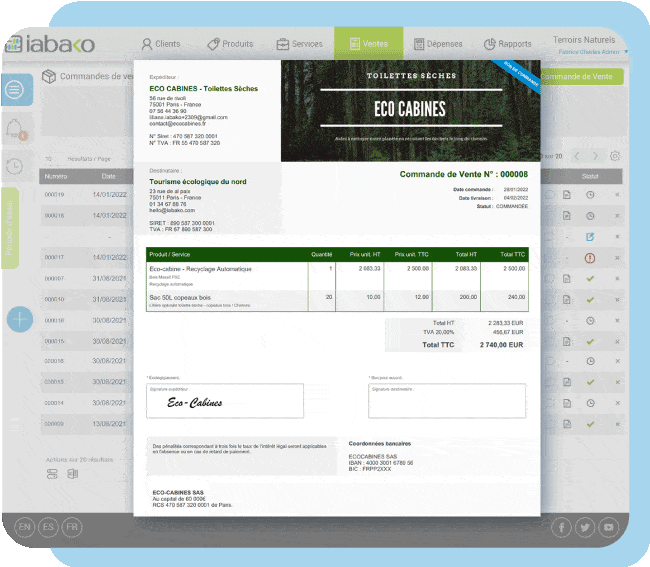Open document icon for order 000018 dated 14/01/2022
The width and height of the screenshot is (650, 567).
point(567,216)
